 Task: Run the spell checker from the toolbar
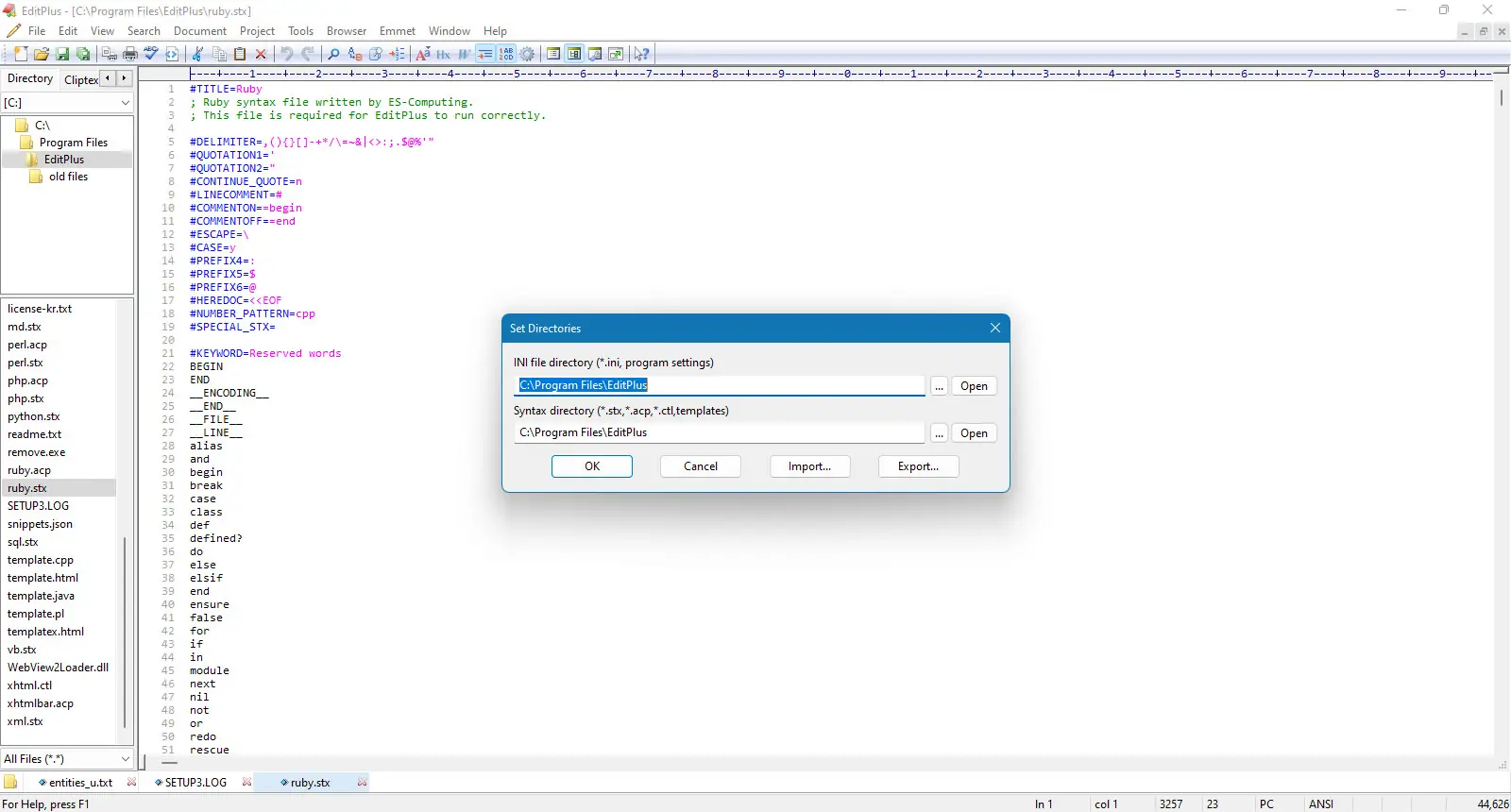[151, 54]
